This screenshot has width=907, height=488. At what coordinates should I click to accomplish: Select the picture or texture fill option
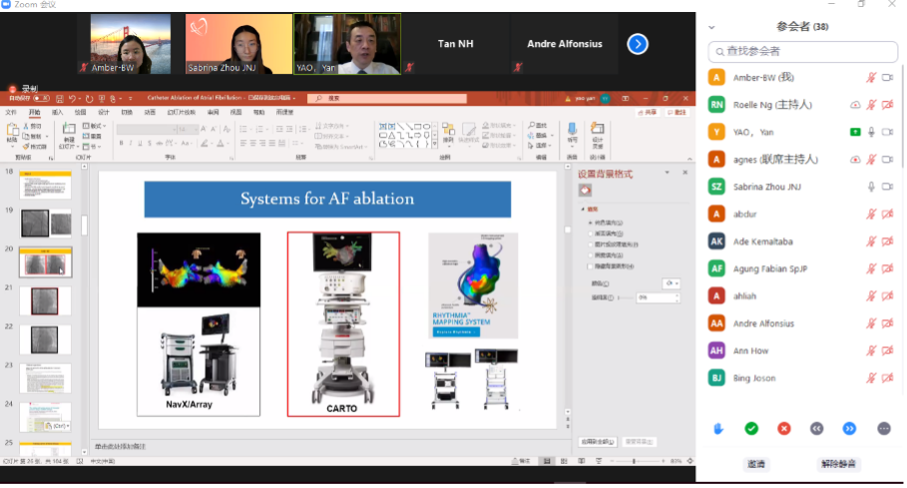click(x=591, y=245)
